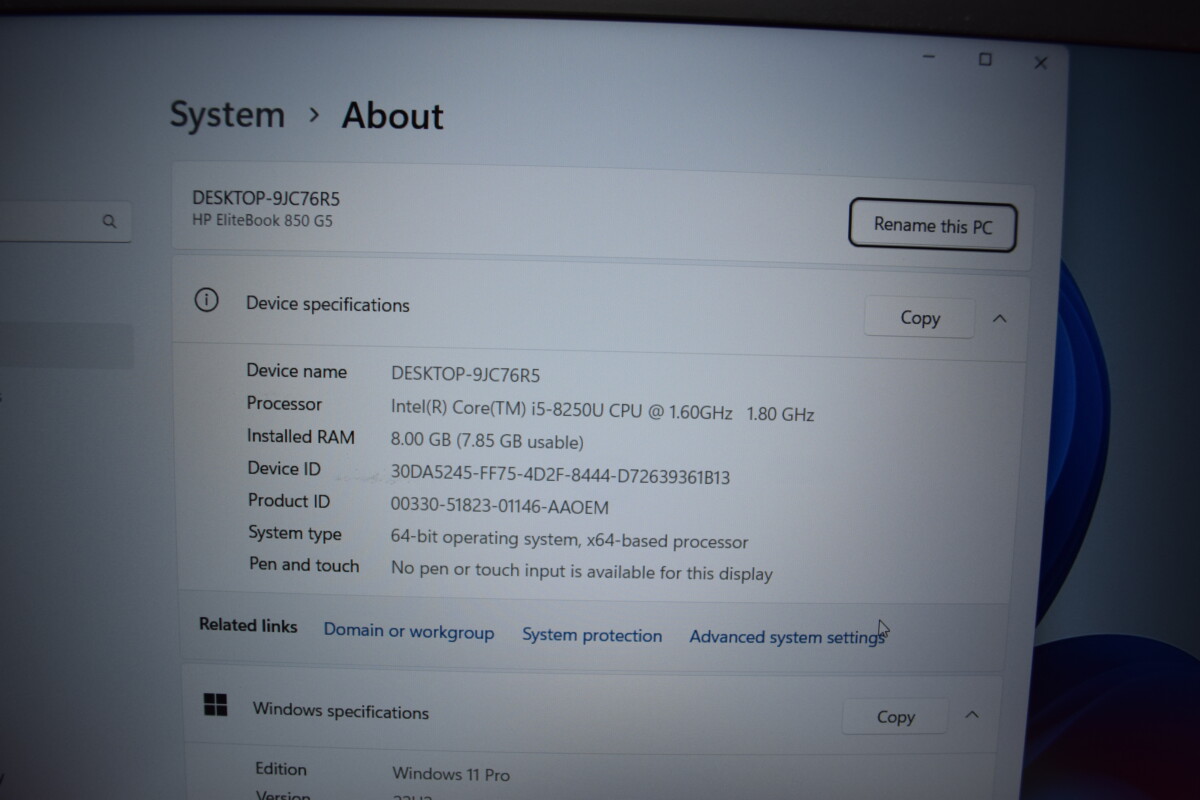Click the Rename this PC button

(x=932, y=226)
